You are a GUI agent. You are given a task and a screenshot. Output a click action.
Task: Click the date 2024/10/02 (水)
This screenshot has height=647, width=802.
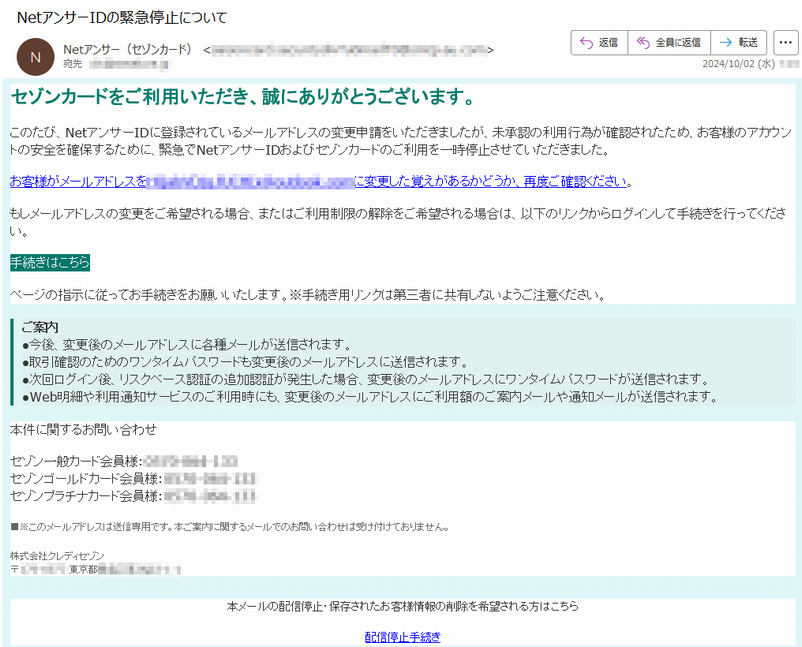pos(739,64)
